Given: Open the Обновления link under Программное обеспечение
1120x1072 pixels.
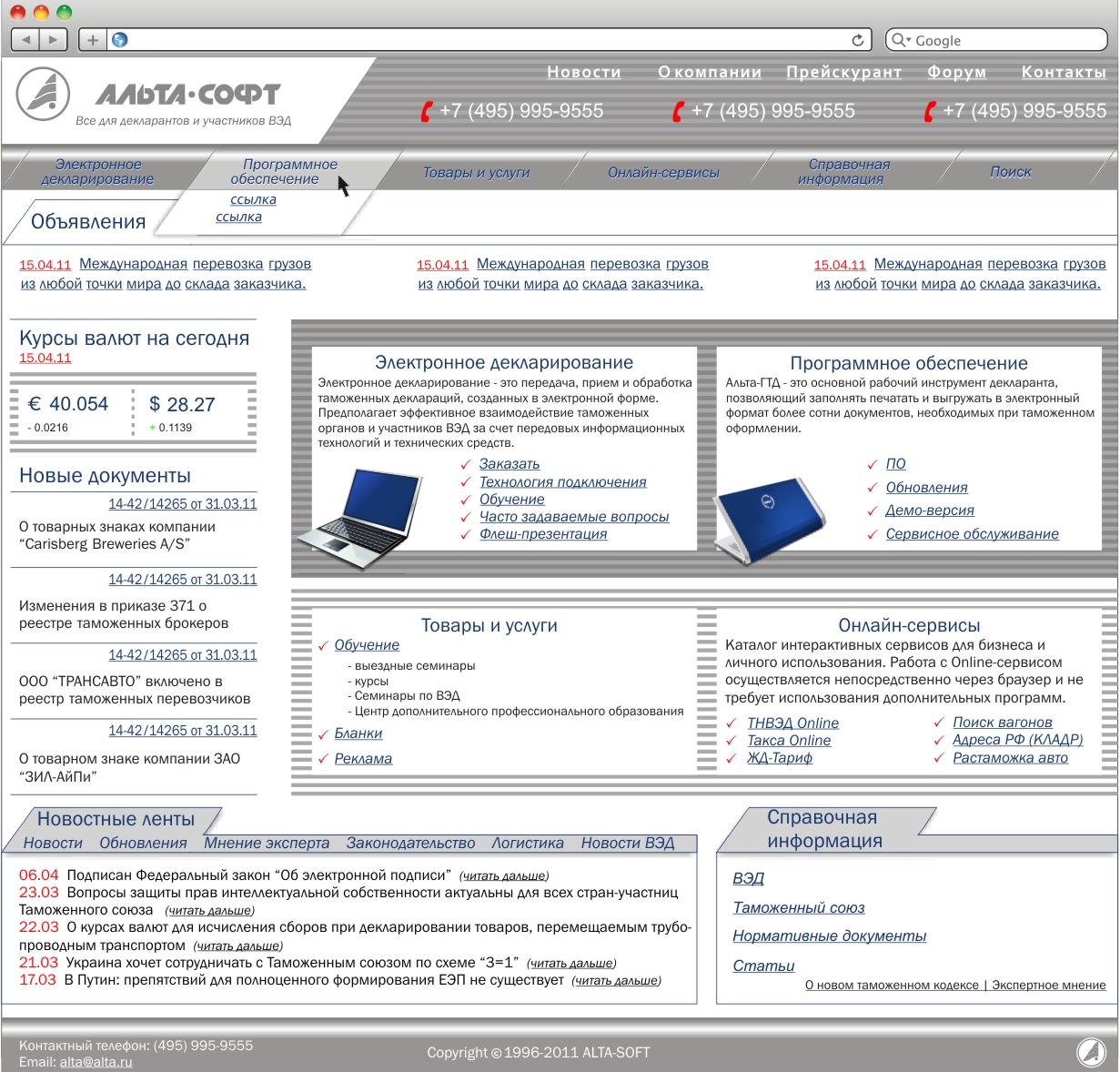Looking at the screenshot, I should coord(926,488).
